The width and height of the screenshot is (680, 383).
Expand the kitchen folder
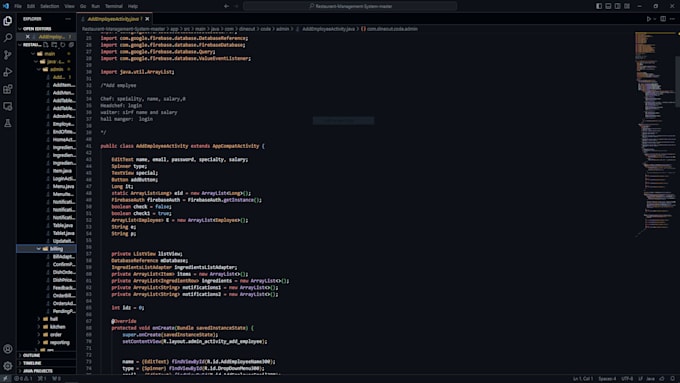pyautogui.click(x=47, y=327)
